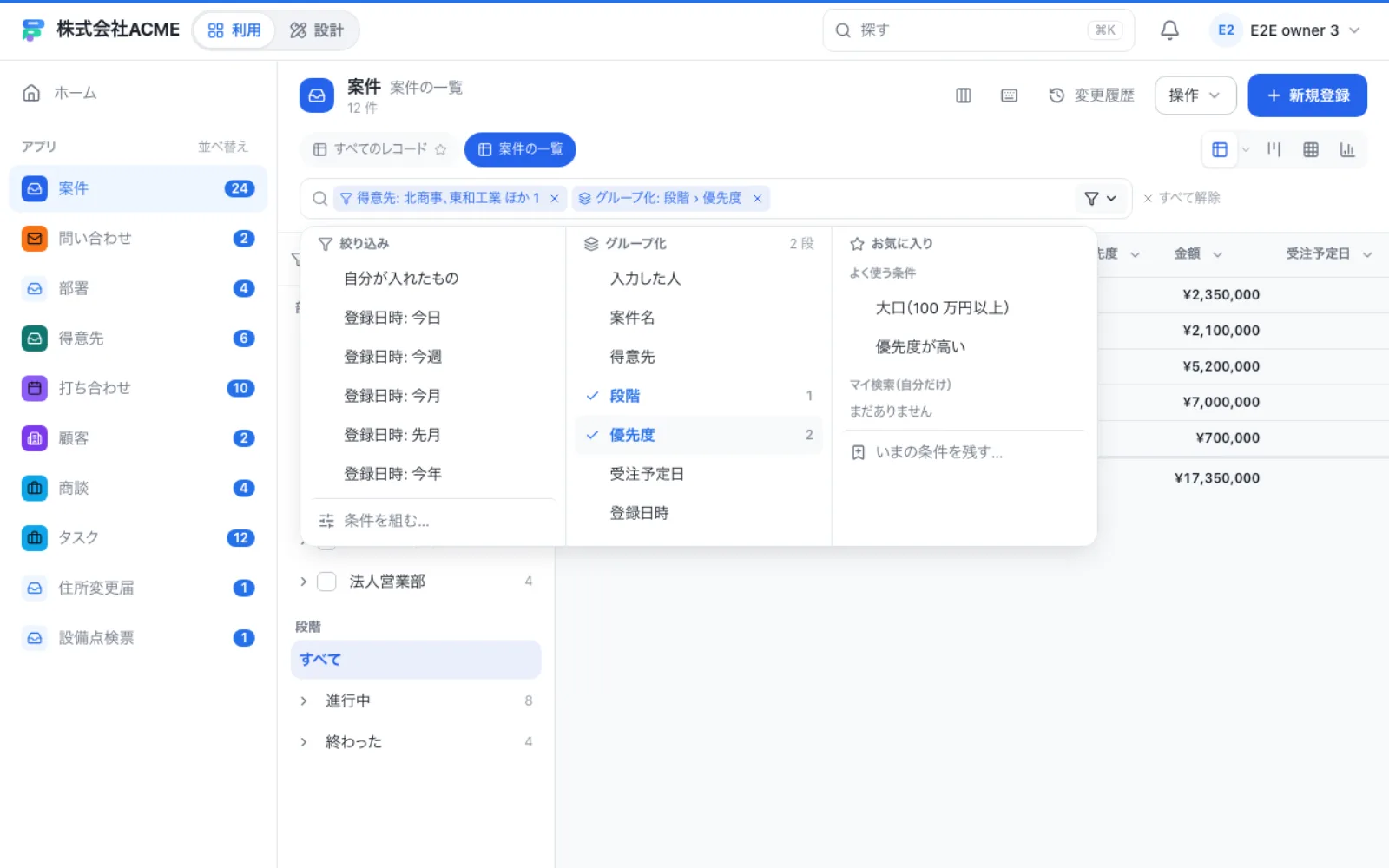Open the E2E owner 3 account menu

point(1286,30)
